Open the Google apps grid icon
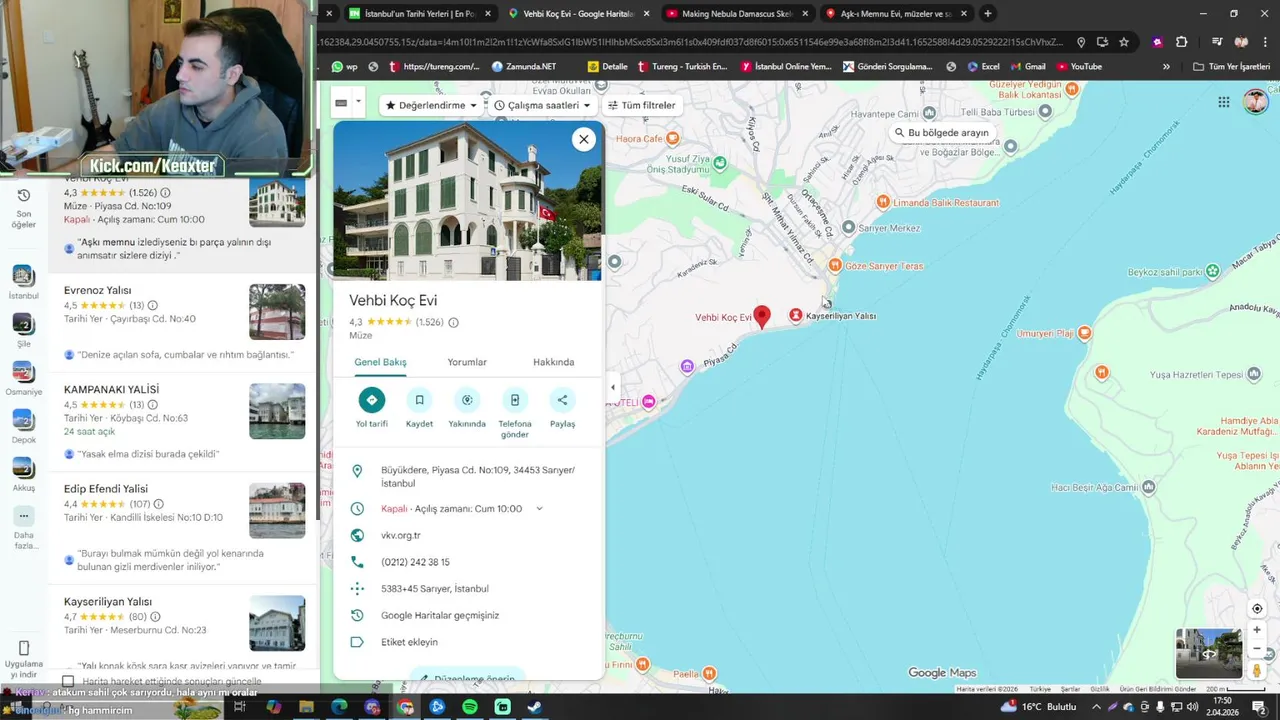This screenshot has height=720, width=1280. (1224, 102)
